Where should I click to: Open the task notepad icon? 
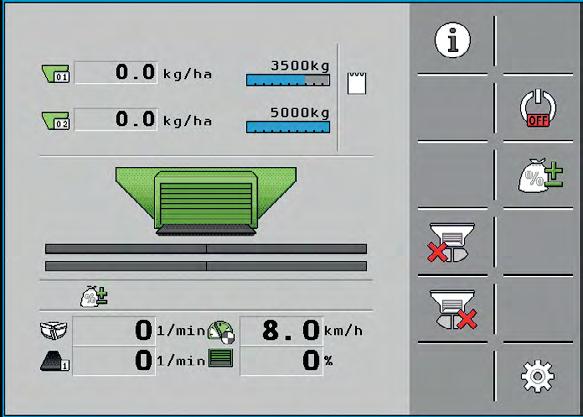[357, 83]
